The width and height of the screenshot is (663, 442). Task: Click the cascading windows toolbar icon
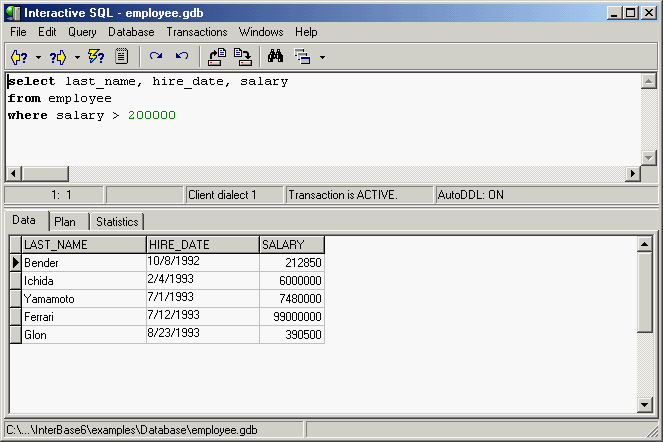click(x=303, y=56)
